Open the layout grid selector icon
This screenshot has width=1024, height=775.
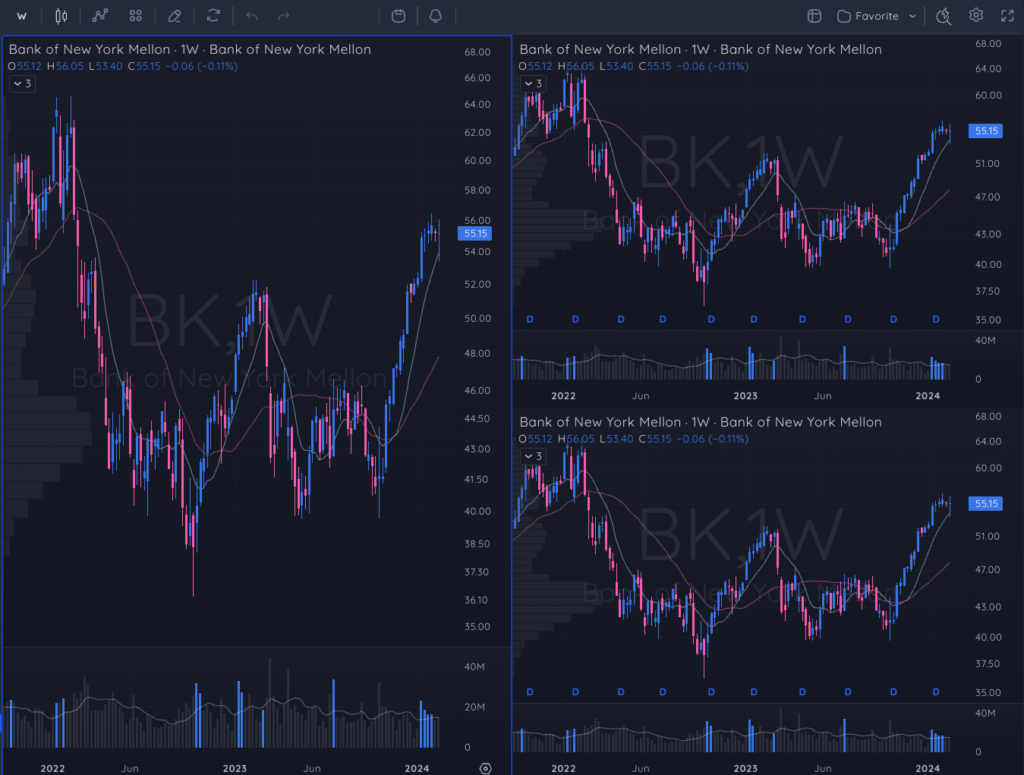[814, 16]
